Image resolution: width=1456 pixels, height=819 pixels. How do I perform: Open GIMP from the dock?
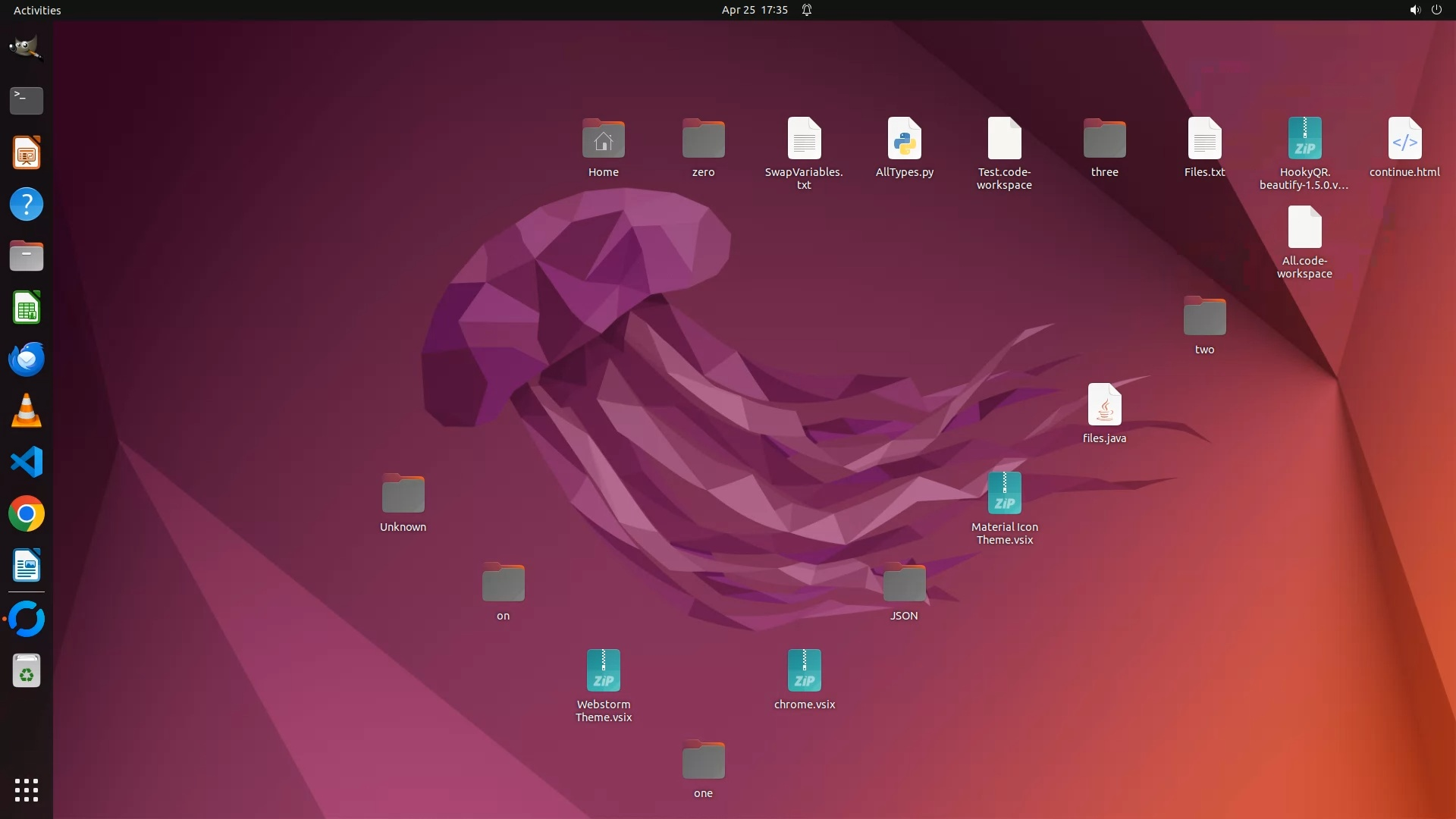pos(26,48)
